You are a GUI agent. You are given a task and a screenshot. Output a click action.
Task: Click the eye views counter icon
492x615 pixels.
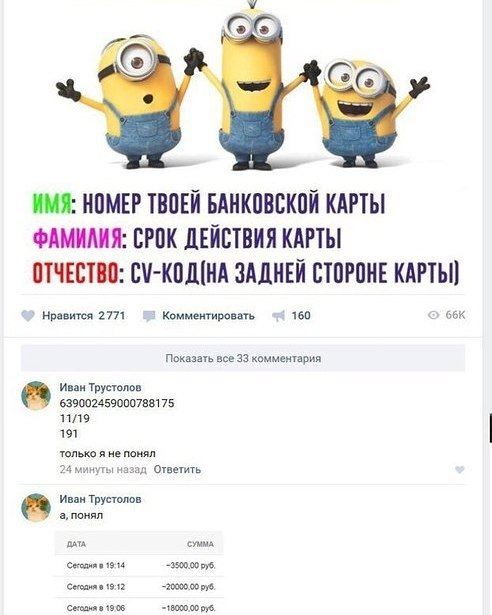tap(433, 315)
